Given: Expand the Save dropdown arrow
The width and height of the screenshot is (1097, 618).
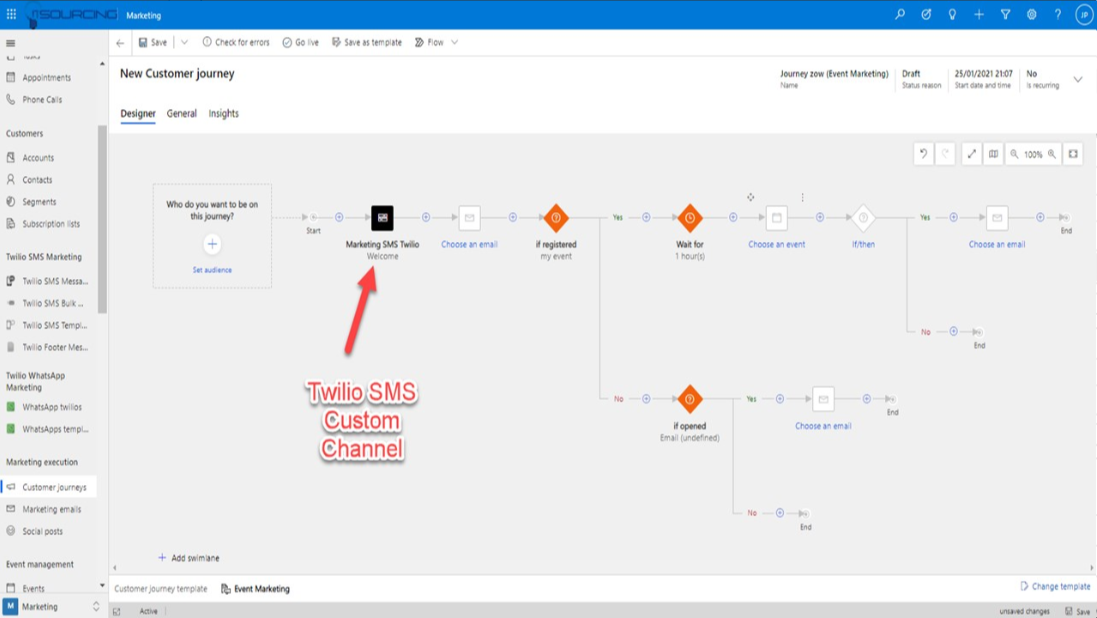Looking at the screenshot, I should [185, 43].
